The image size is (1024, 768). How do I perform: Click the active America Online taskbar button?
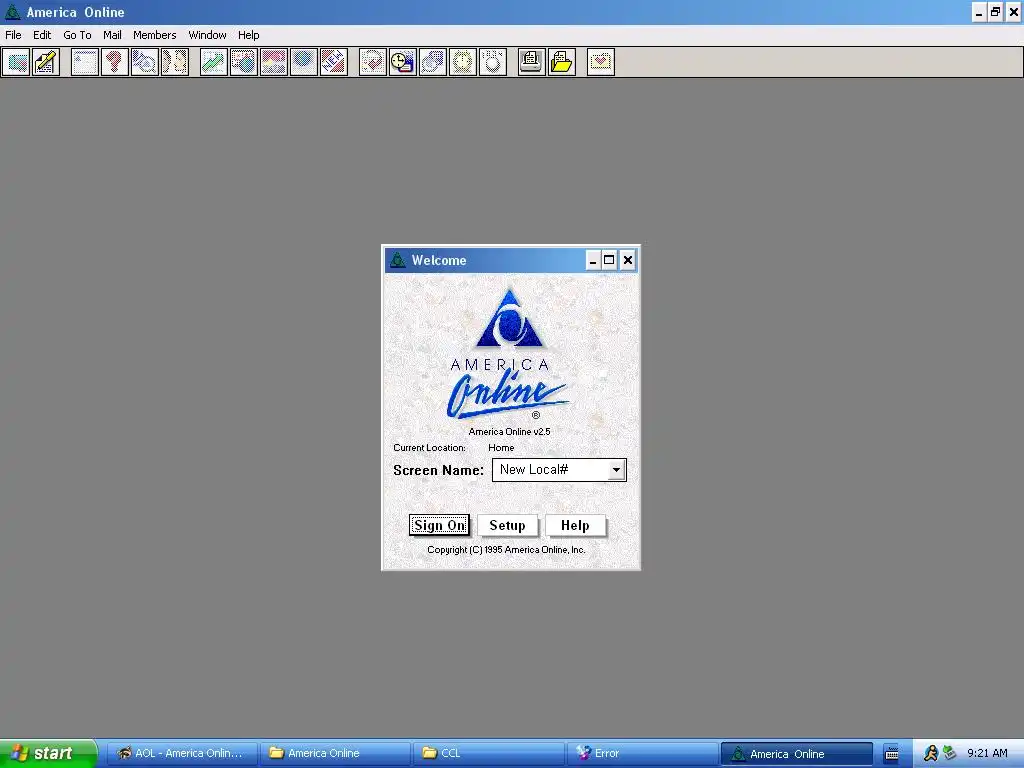[x=797, y=754]
